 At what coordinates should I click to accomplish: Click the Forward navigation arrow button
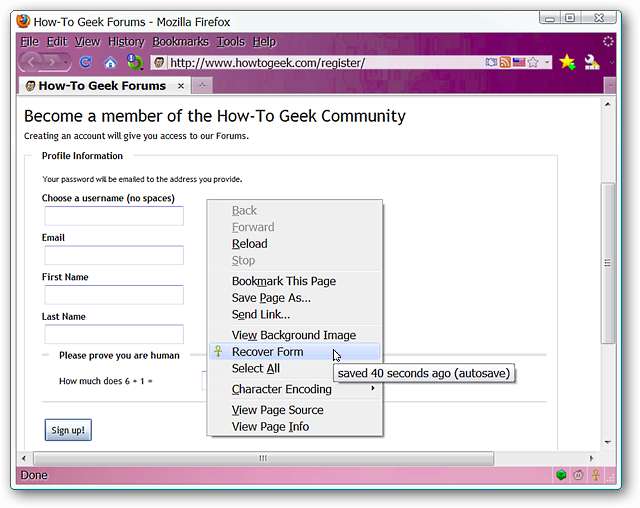coord(52,62)
